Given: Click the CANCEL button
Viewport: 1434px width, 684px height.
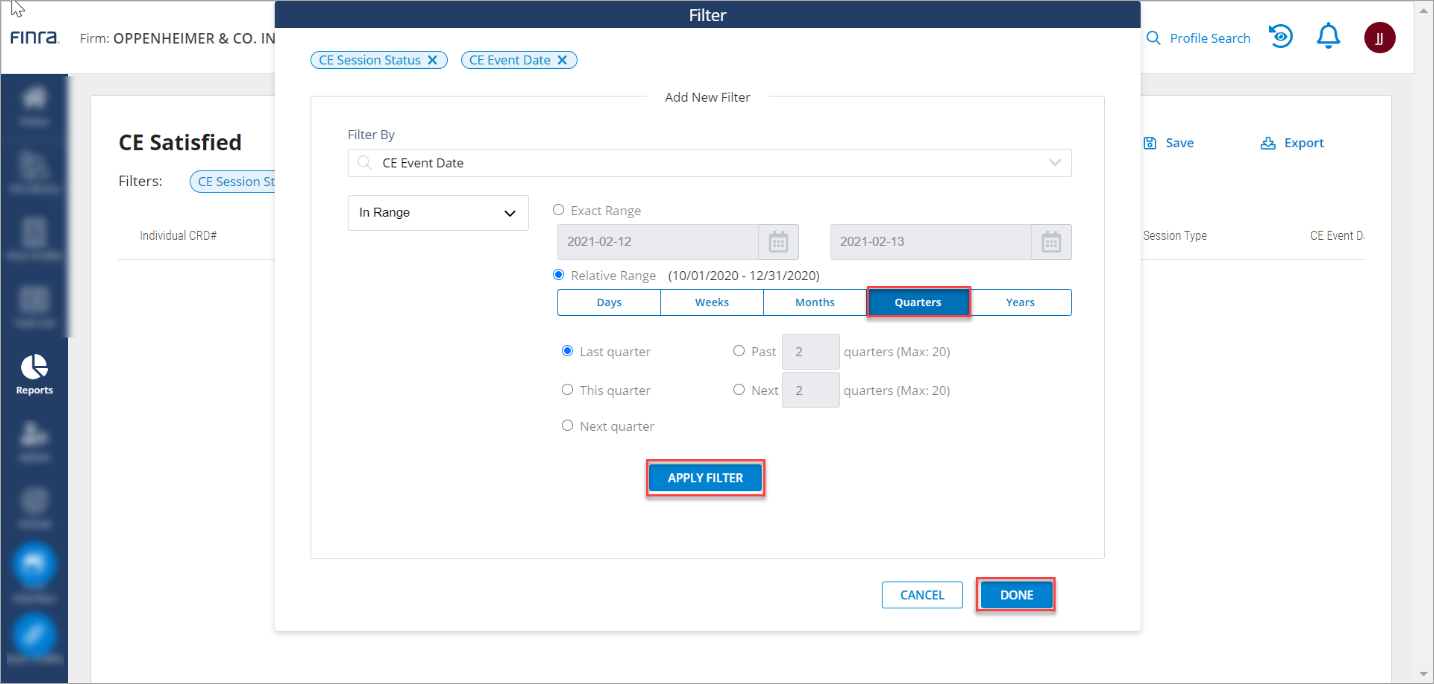Looking at the screenshot, I should click(922, 595).
